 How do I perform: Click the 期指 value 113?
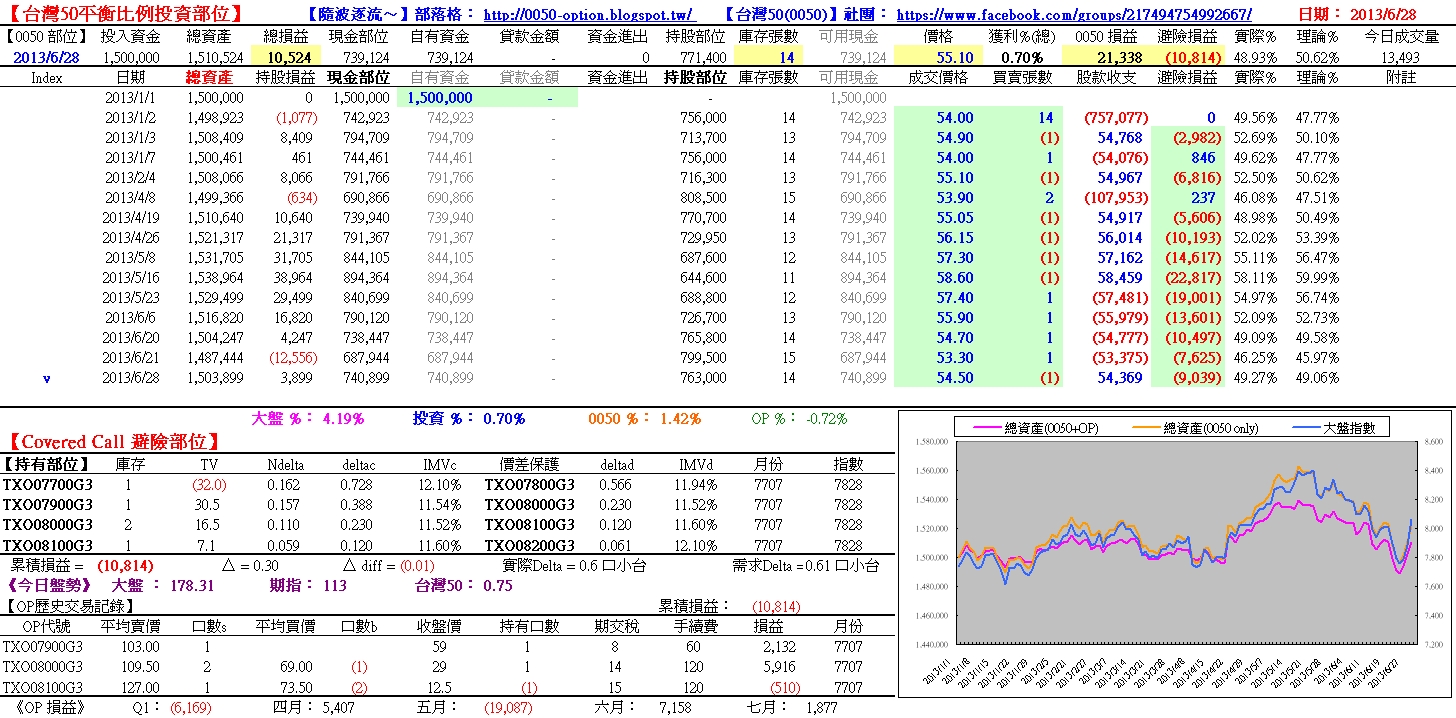(x=335, y=586)
